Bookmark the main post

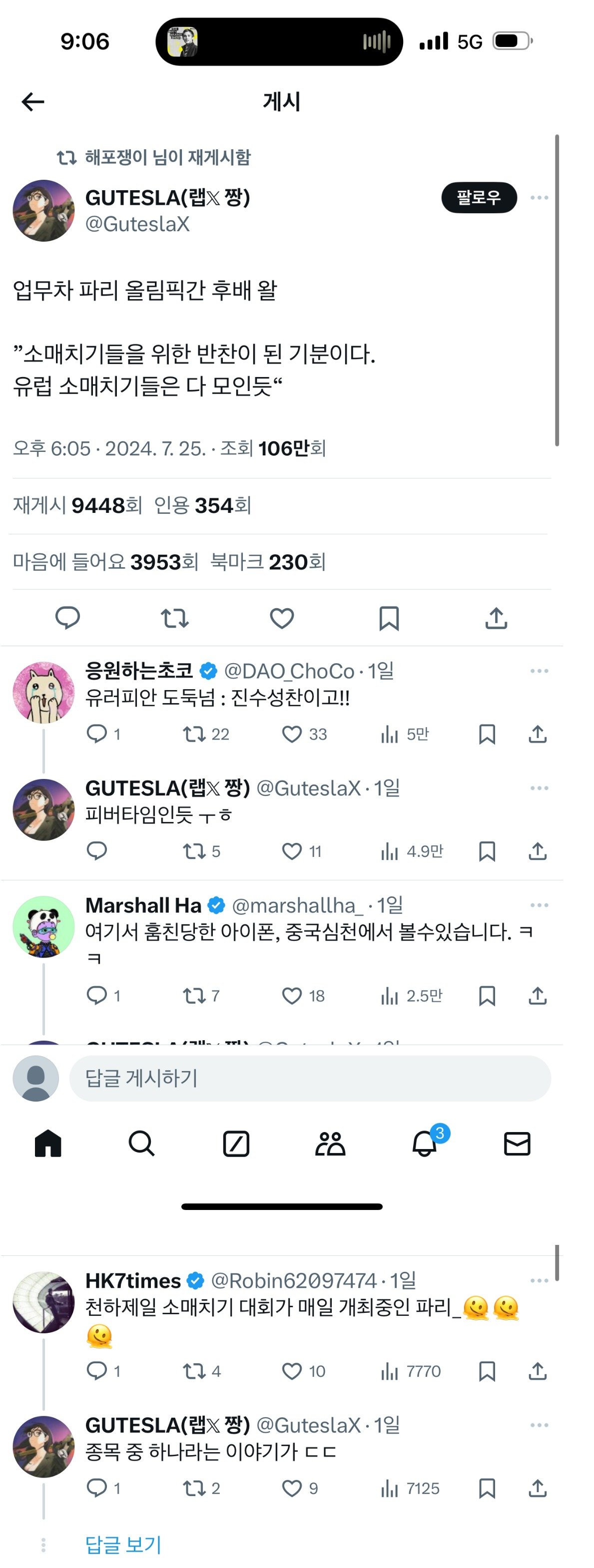pos(389,618)
